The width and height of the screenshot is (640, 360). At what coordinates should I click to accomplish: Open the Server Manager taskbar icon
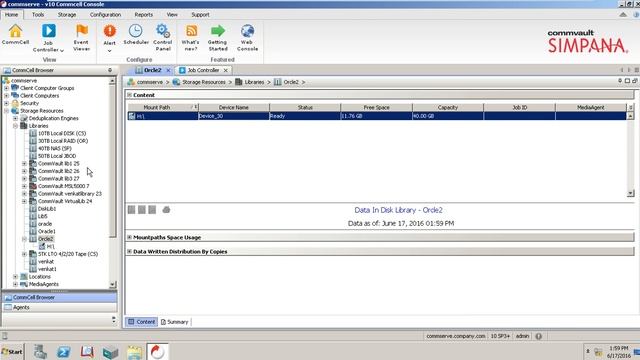click(x=40, y=352)
